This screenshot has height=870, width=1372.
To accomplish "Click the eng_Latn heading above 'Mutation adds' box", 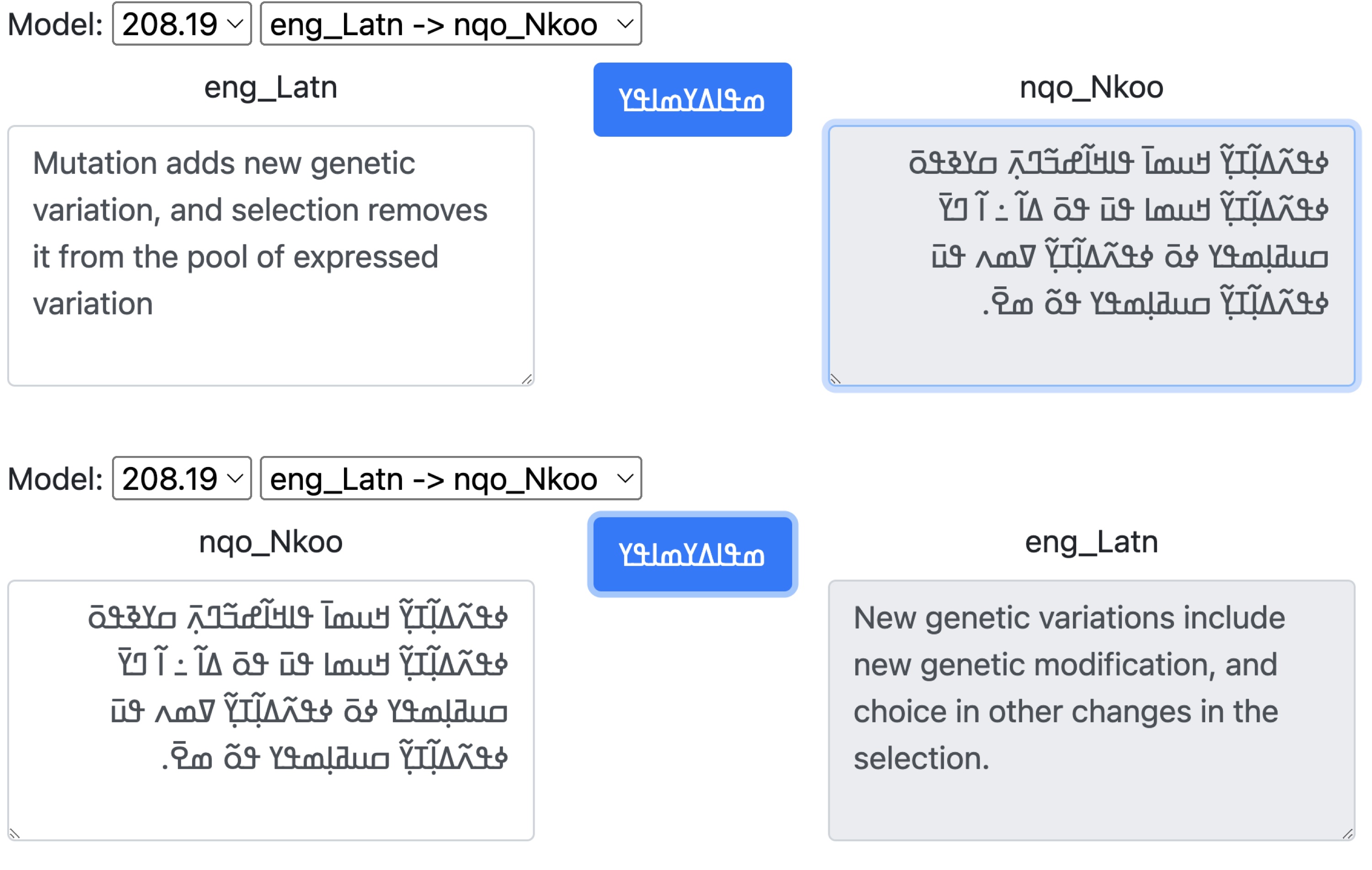I will [x=271, y=87].
